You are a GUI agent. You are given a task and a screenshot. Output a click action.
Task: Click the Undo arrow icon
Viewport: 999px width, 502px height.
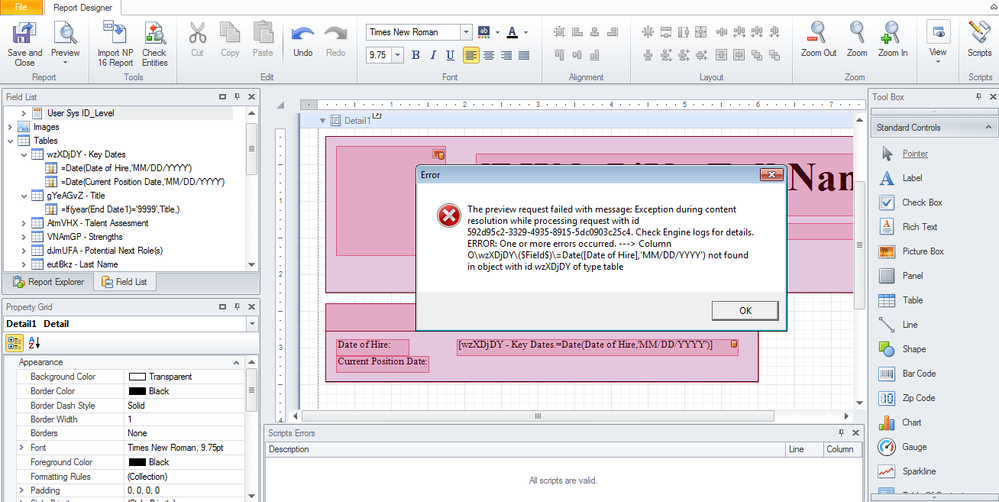point(303,34)
